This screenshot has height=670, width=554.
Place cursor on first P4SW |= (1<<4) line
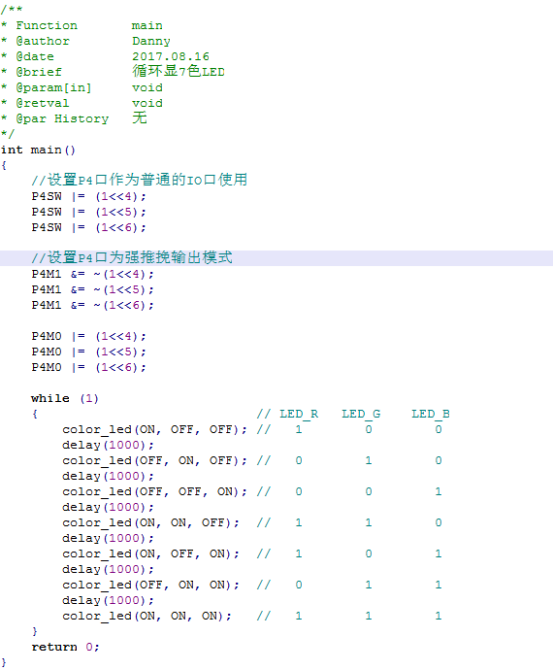(89, 197)
